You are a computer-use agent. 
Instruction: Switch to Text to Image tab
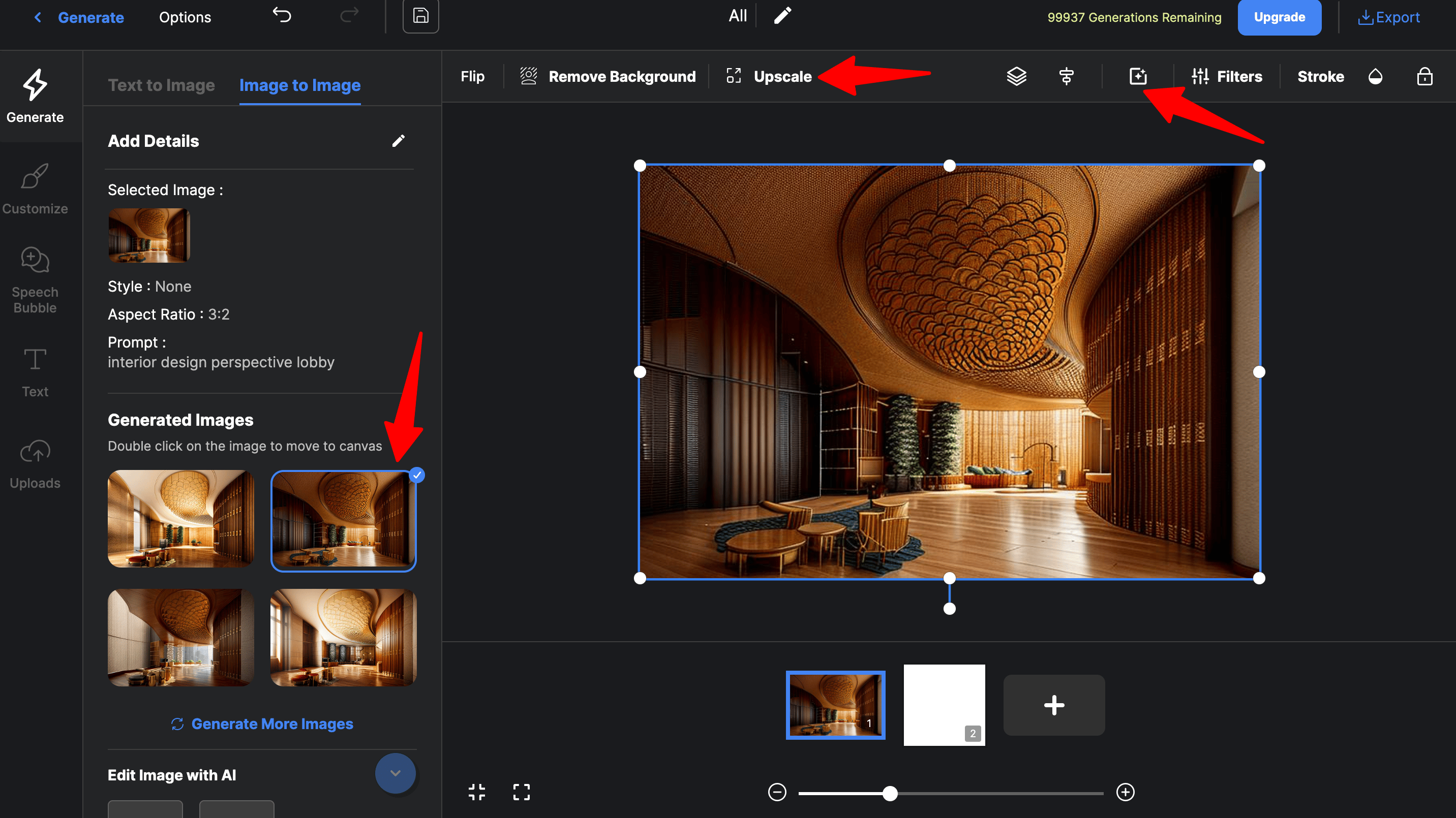pos(161,85)
